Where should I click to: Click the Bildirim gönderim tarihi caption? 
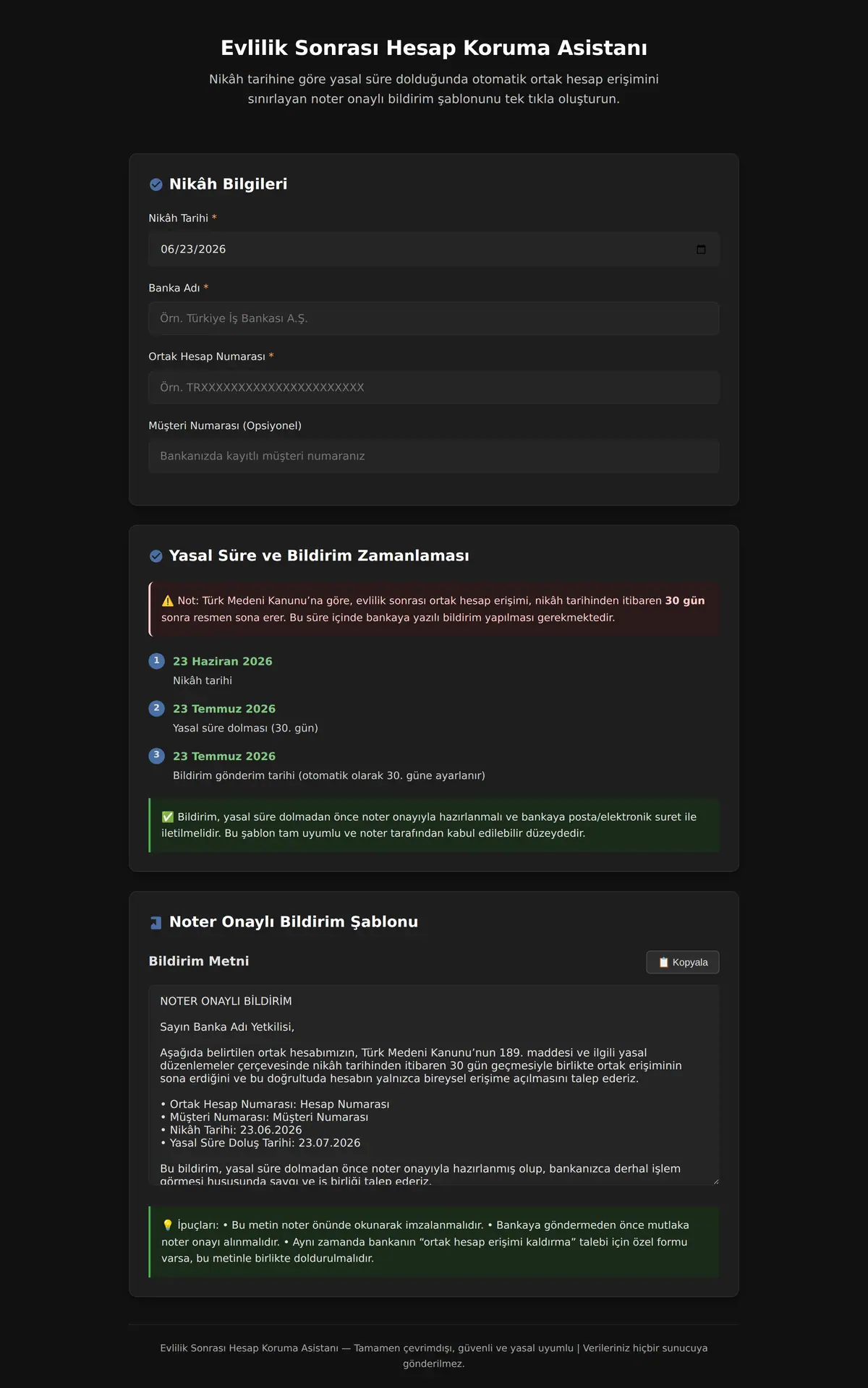pos(329,775)
